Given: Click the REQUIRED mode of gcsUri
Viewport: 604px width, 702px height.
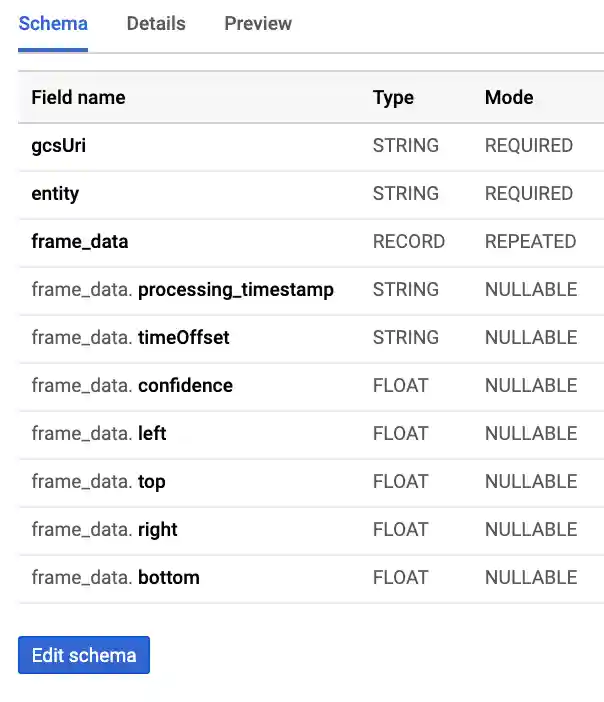Looking at the screenshot, I should (x=529, y=146).
